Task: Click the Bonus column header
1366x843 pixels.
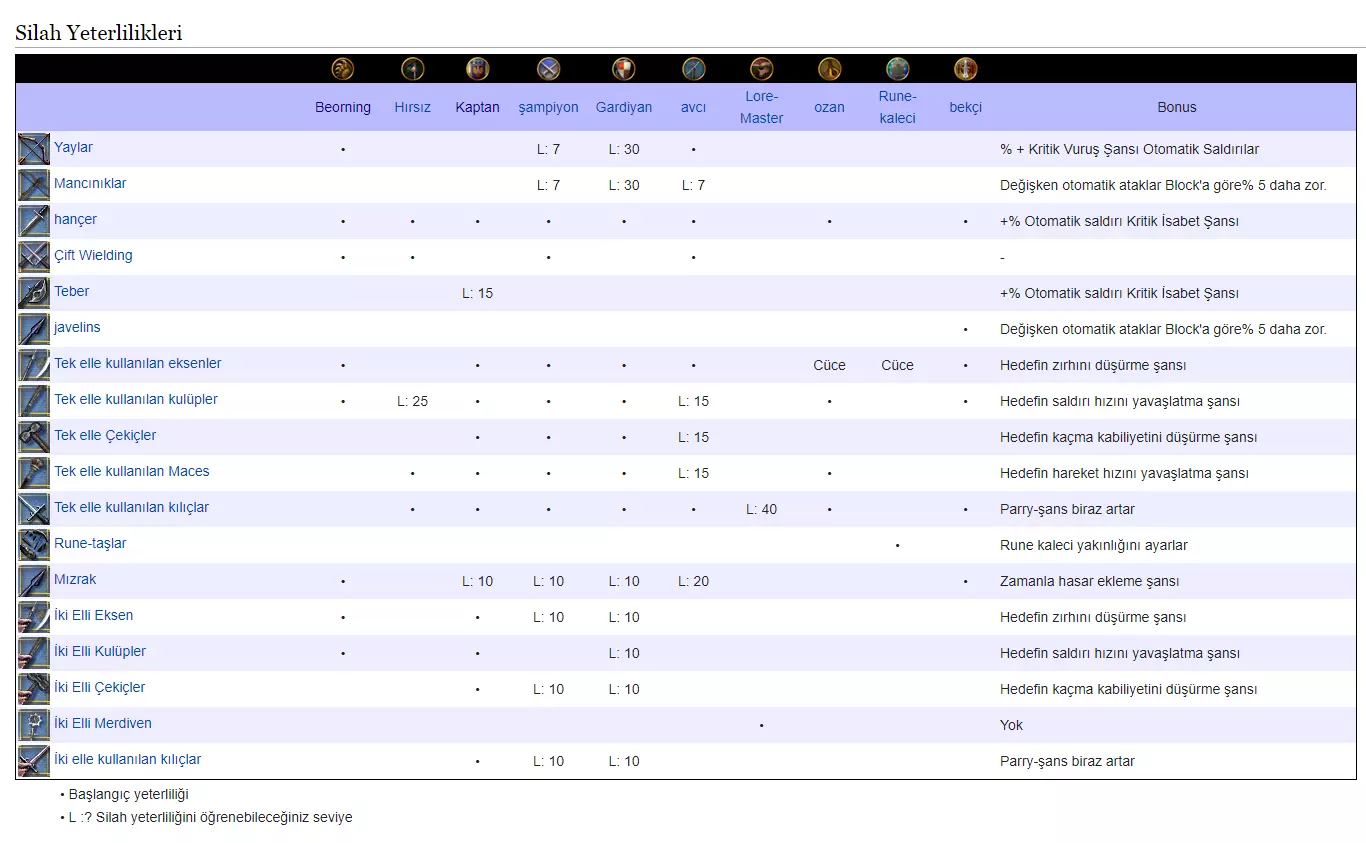Action: pyautogui.click(x=1177, y=107)
